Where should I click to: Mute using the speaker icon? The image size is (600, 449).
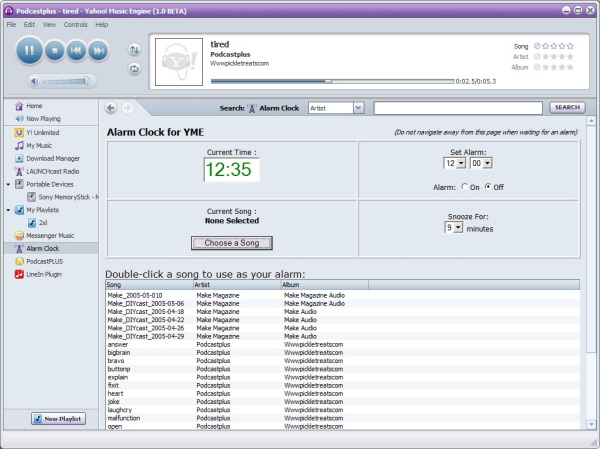click(34, 81)
